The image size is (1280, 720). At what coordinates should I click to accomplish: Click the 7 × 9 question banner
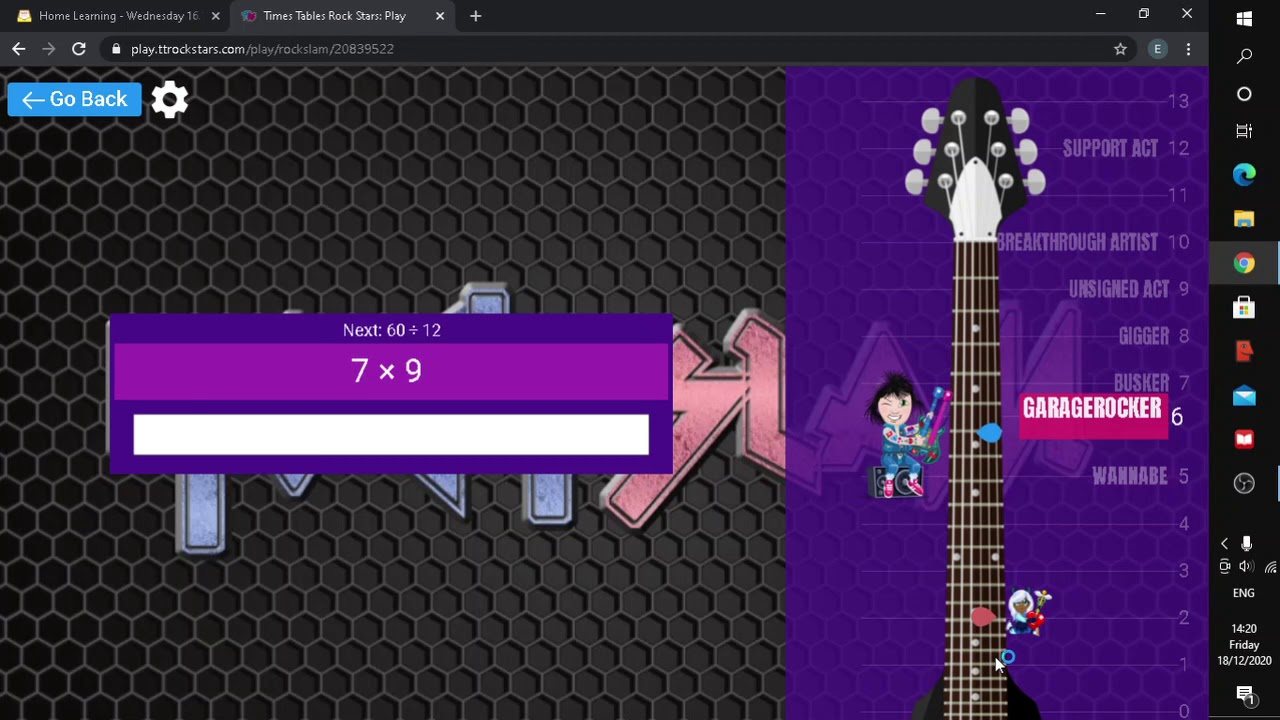(391, 371)
